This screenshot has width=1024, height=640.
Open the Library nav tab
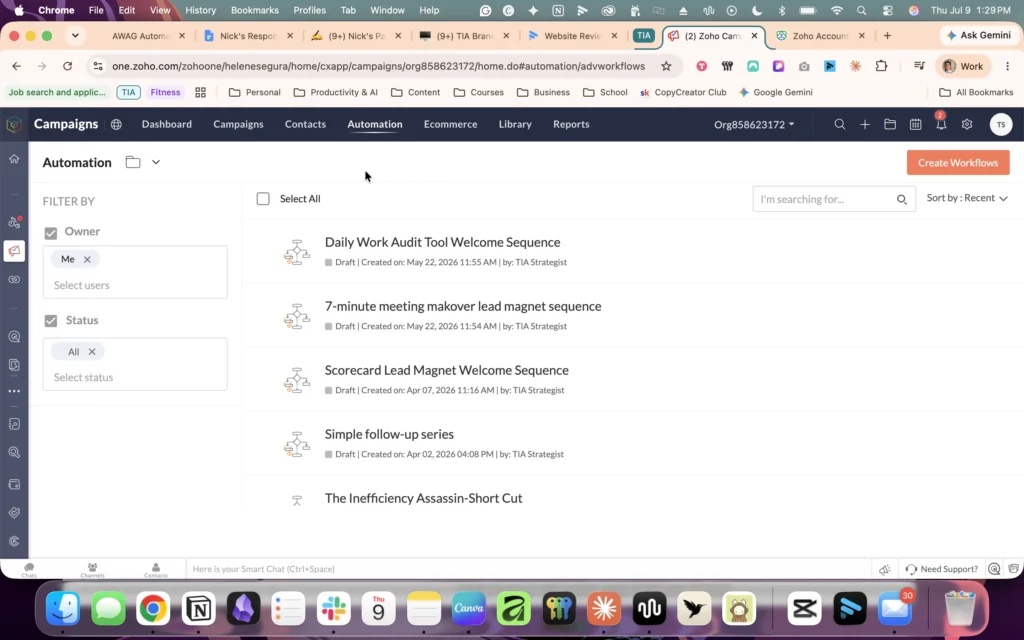[515, 124]
